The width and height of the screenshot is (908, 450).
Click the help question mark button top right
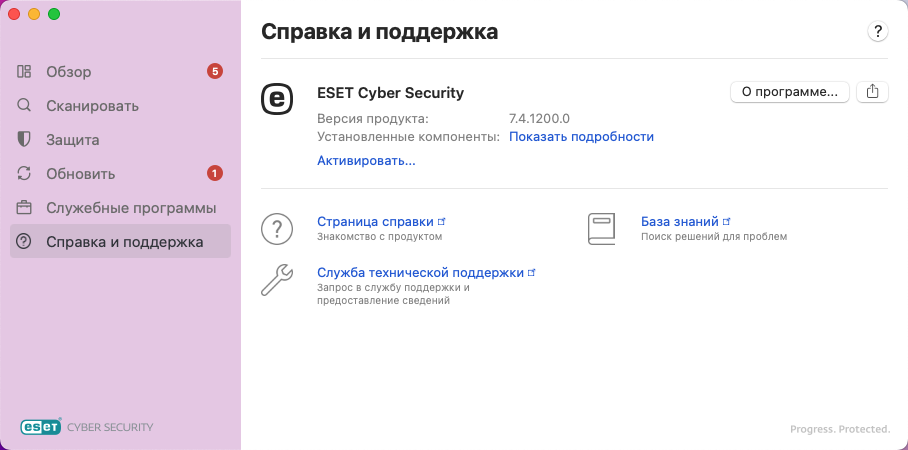878,32
